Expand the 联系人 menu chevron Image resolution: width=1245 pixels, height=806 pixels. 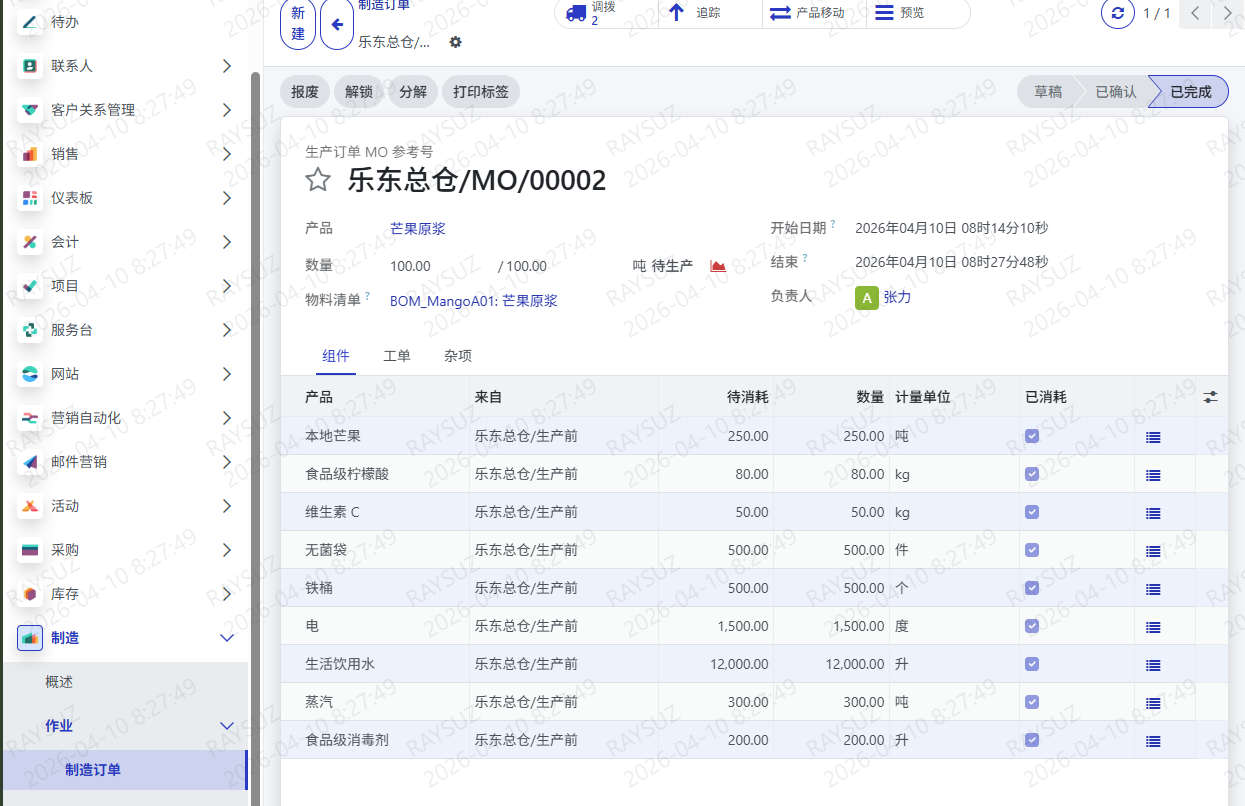coord(227,66)
